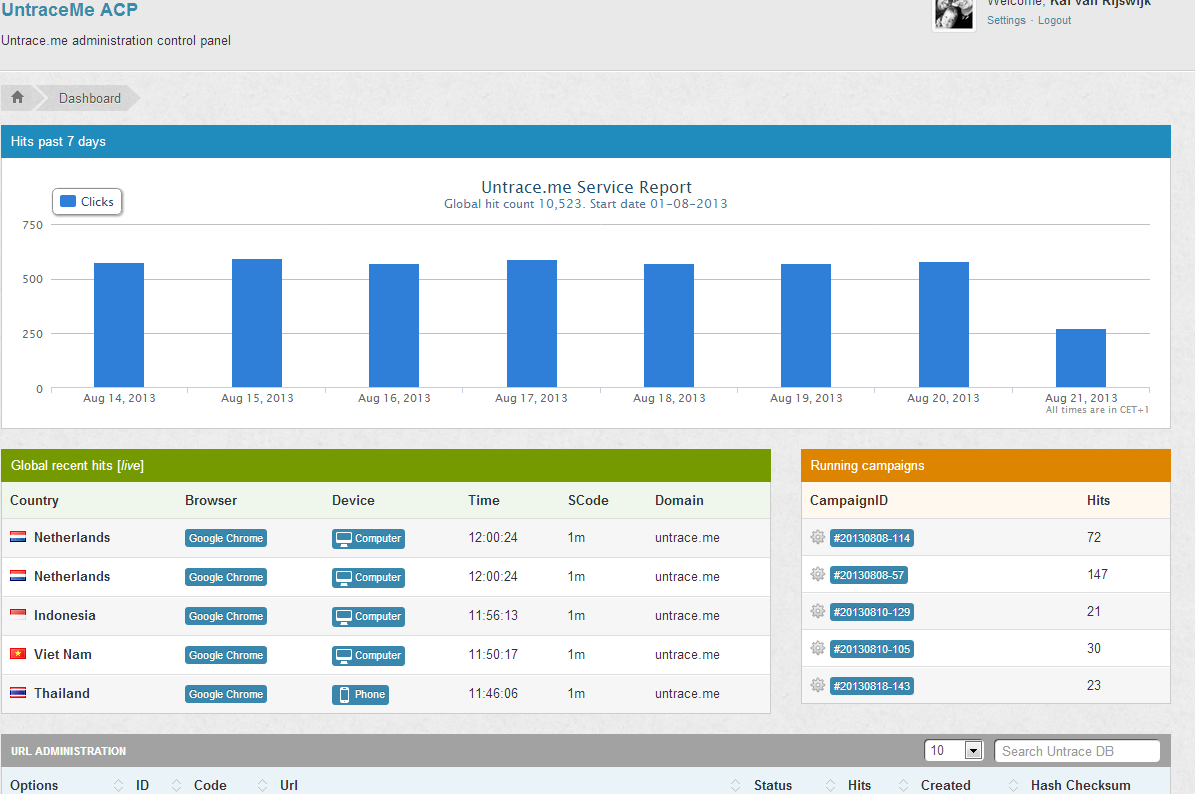Image resolution: width=1195 pixels, height=794 pixels.
Task: Click the Thailand country name
Action: [62, 693]
